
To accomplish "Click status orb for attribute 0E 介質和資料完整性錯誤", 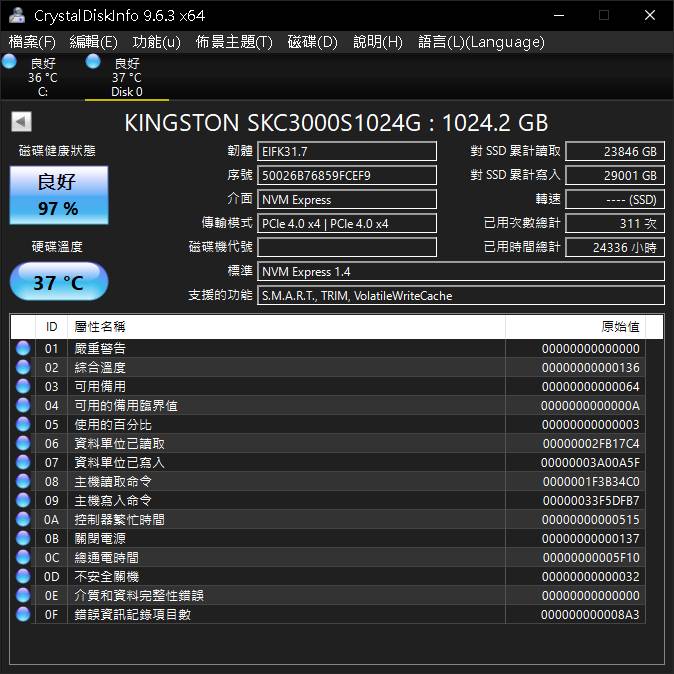I will tap(23, 595).
